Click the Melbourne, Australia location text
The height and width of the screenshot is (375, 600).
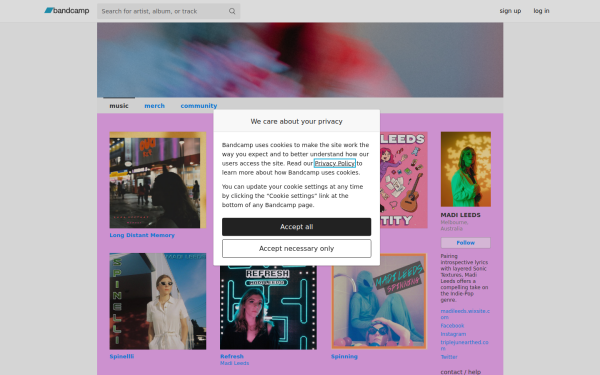pyautogui.click(x=454, y=225)
